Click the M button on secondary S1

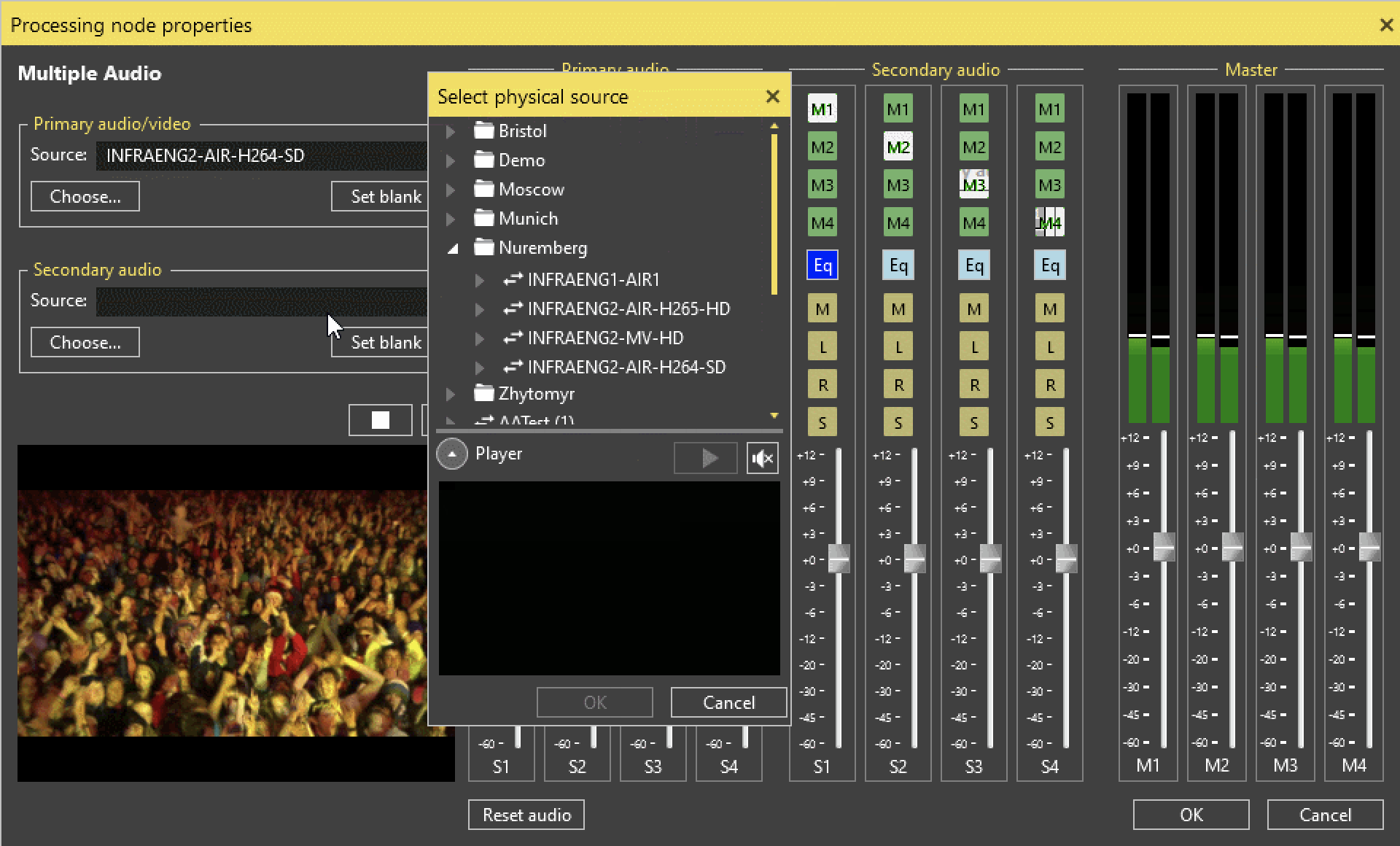(822, 309)
